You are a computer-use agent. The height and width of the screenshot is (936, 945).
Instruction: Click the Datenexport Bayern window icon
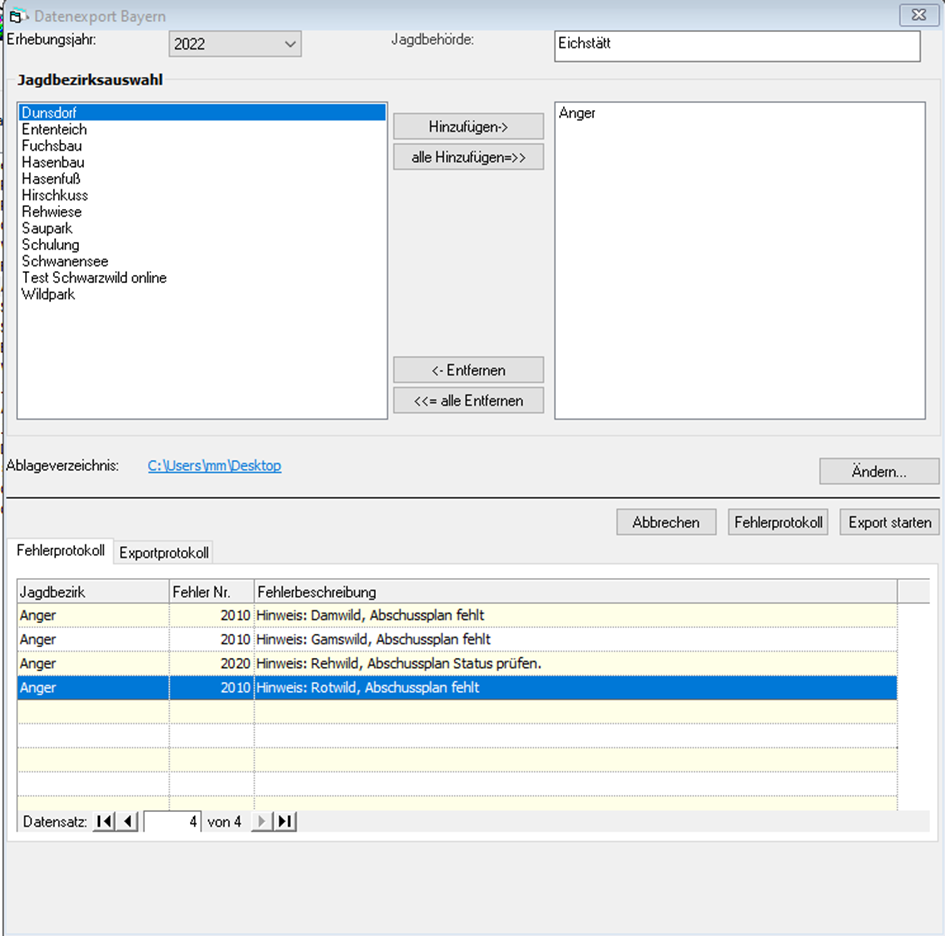[x=16, y=16]
